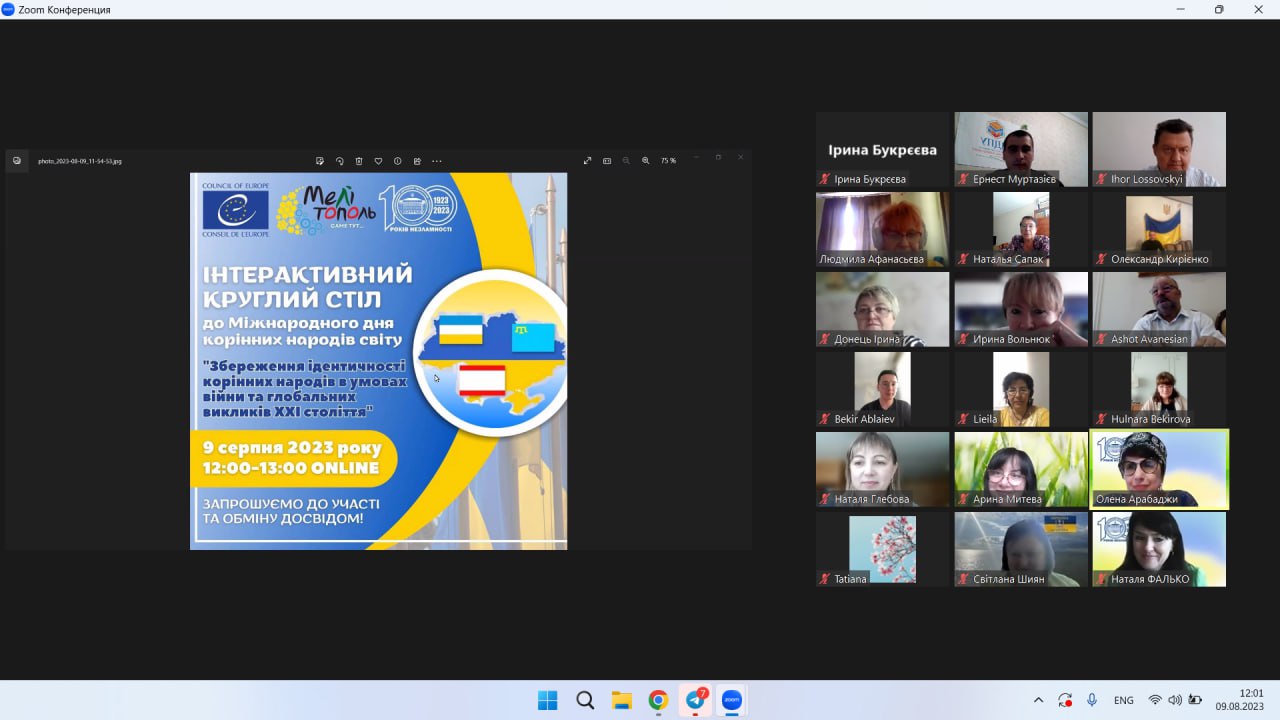This screenshot has width=1280, height=720.
Task: Add photo to favorites with heart icon
Action: pyautogui.click(x=378, y=161)
